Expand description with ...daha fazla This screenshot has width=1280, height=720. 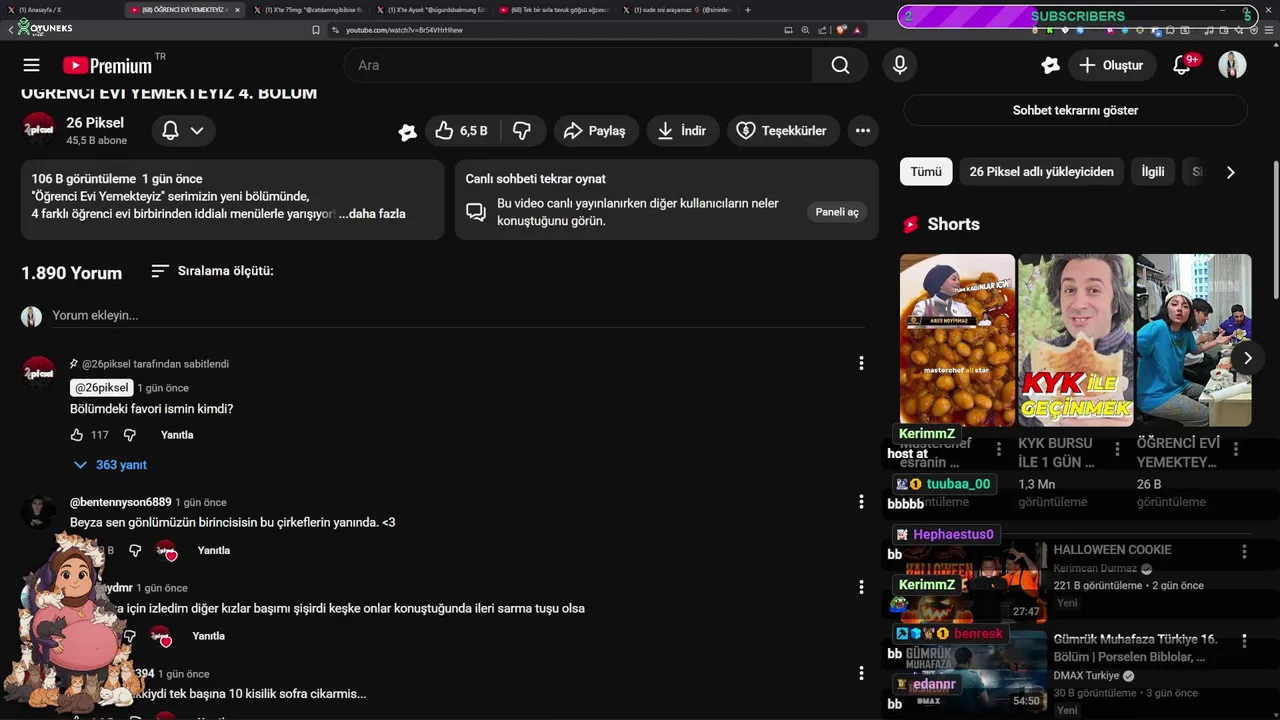[372, 214]
